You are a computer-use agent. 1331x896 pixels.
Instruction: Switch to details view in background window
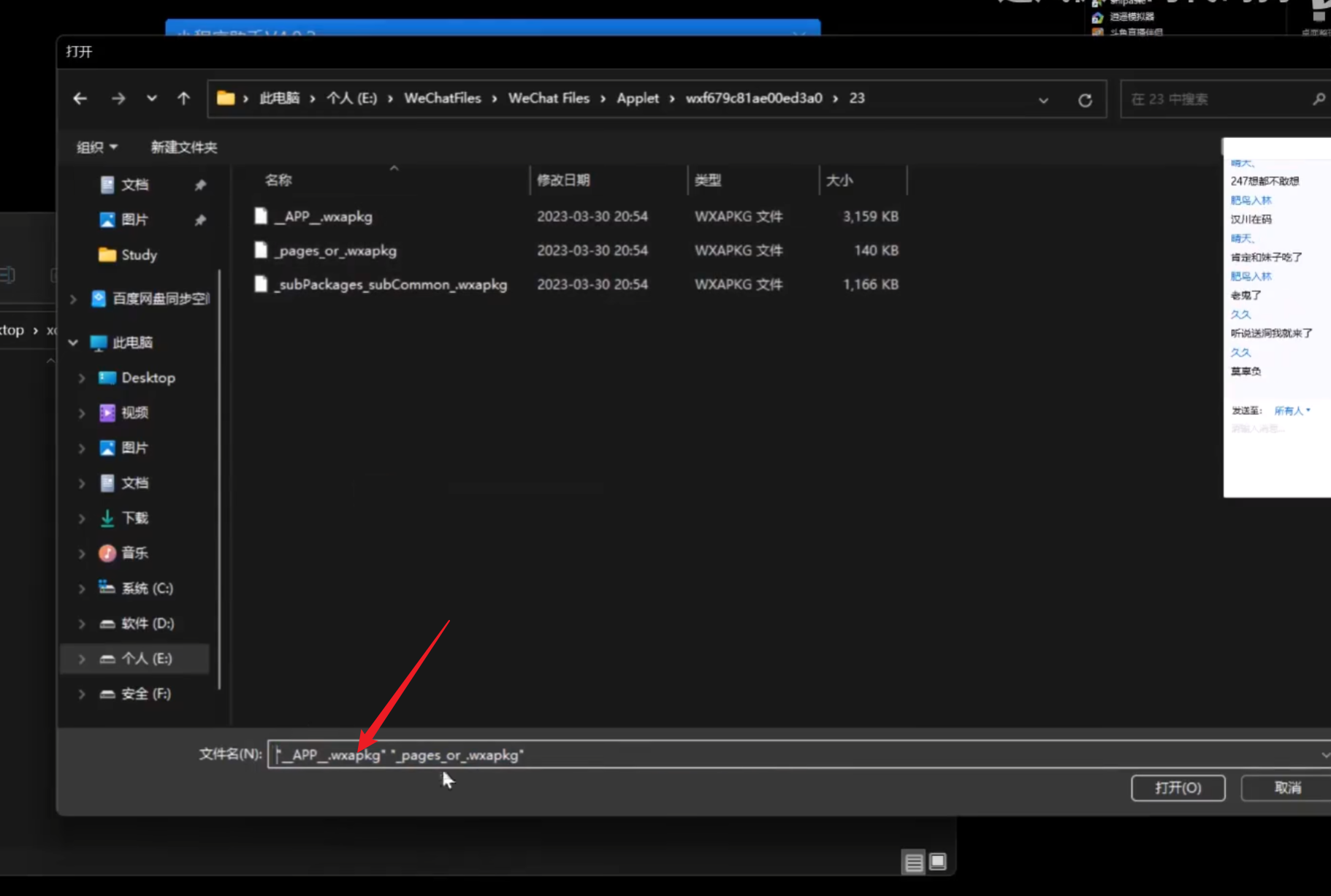pyautogui.click(x=914, y=862)
